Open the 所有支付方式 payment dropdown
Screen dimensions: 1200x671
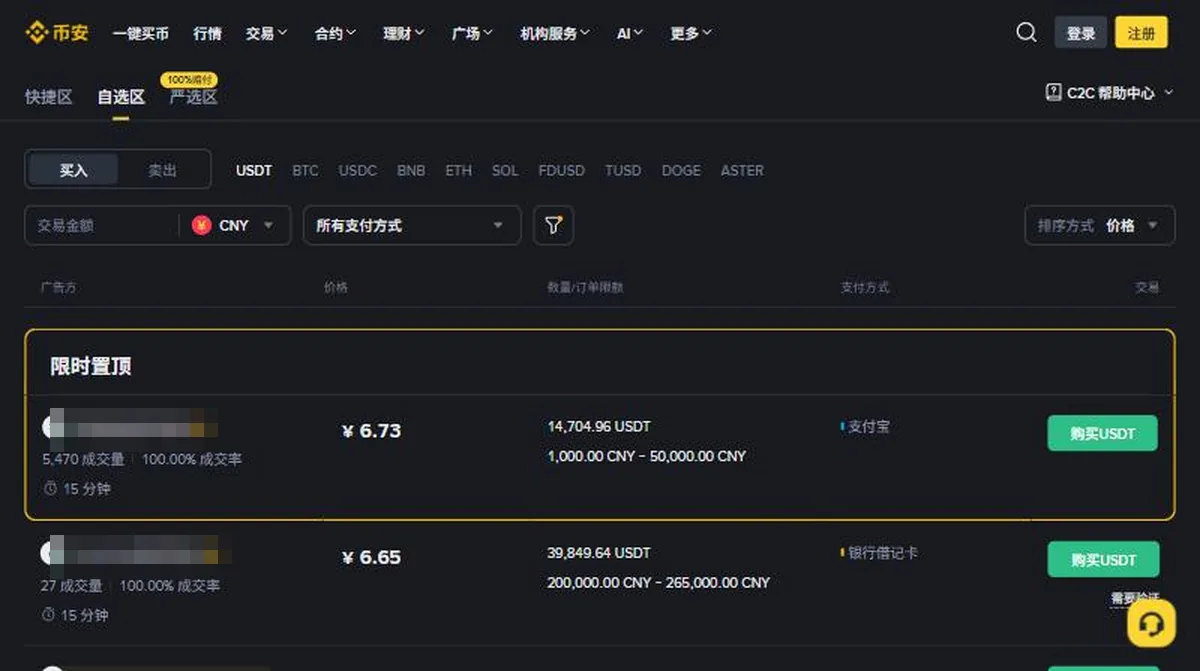[x=412, y=225]
